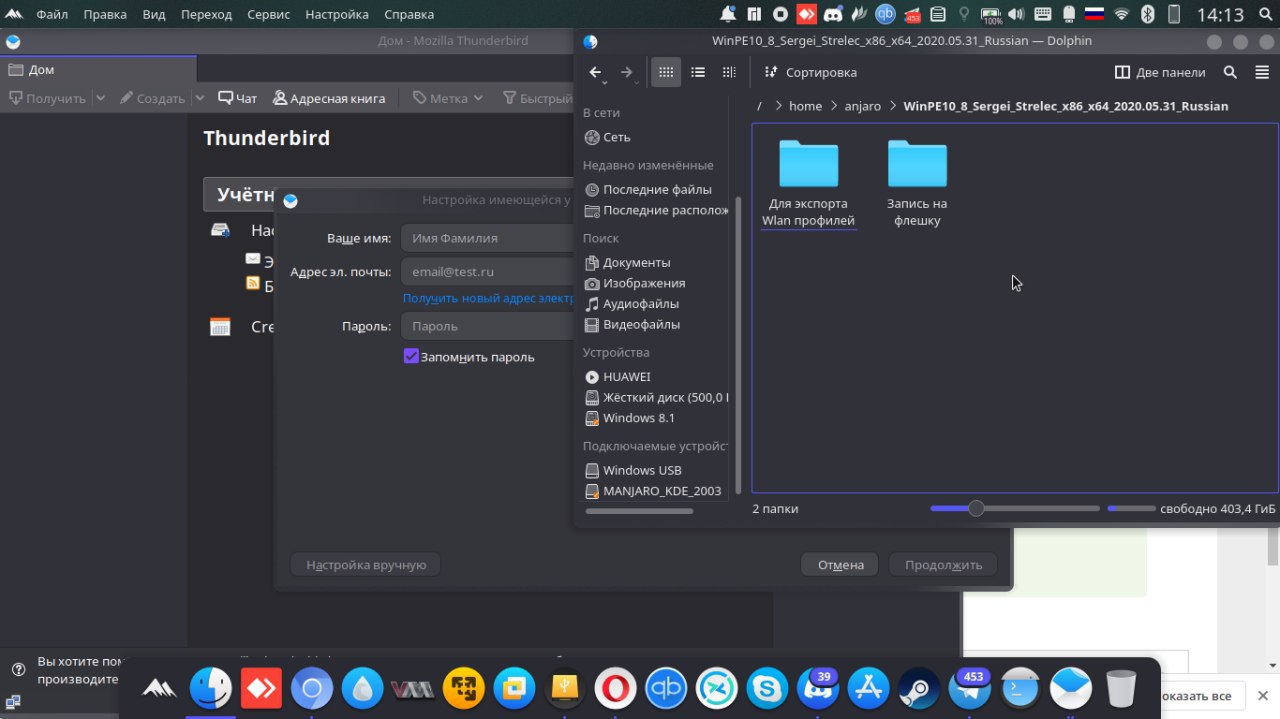Image resolution: width=1280 pixels, height=719 pixels.
Task: Enable Две панели split view
Action: [x=1160, y=72]
